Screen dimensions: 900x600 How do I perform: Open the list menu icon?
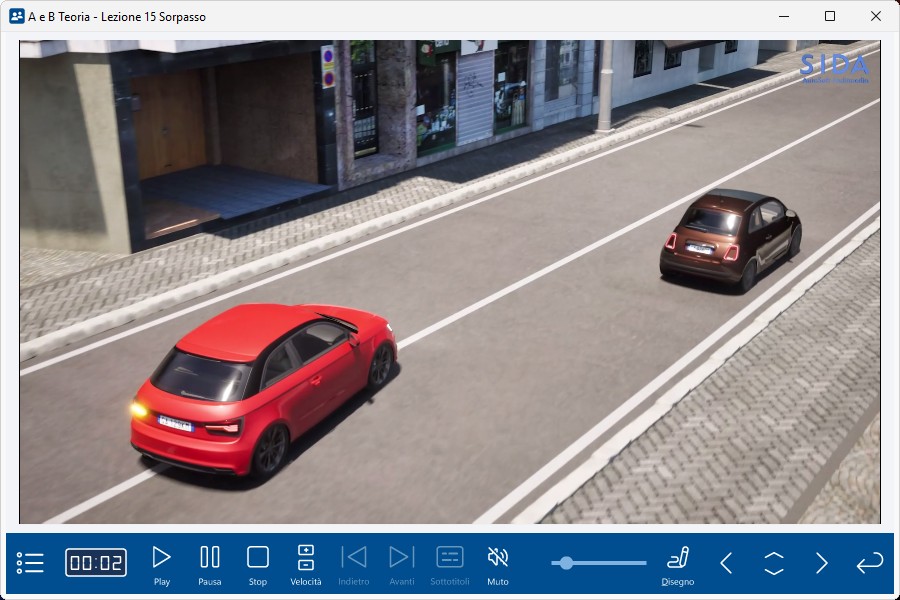click(x=31, y=563)
